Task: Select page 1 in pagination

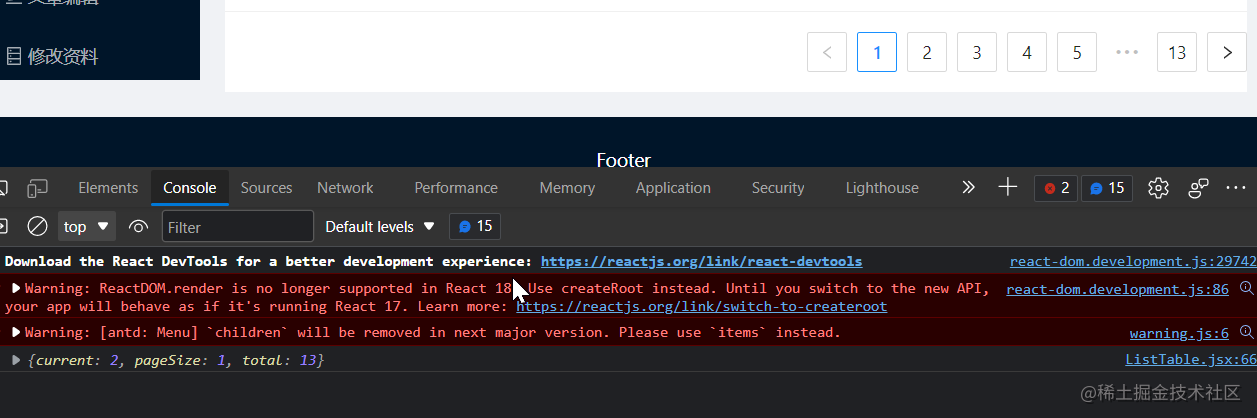Action: (x=877, y=52)
